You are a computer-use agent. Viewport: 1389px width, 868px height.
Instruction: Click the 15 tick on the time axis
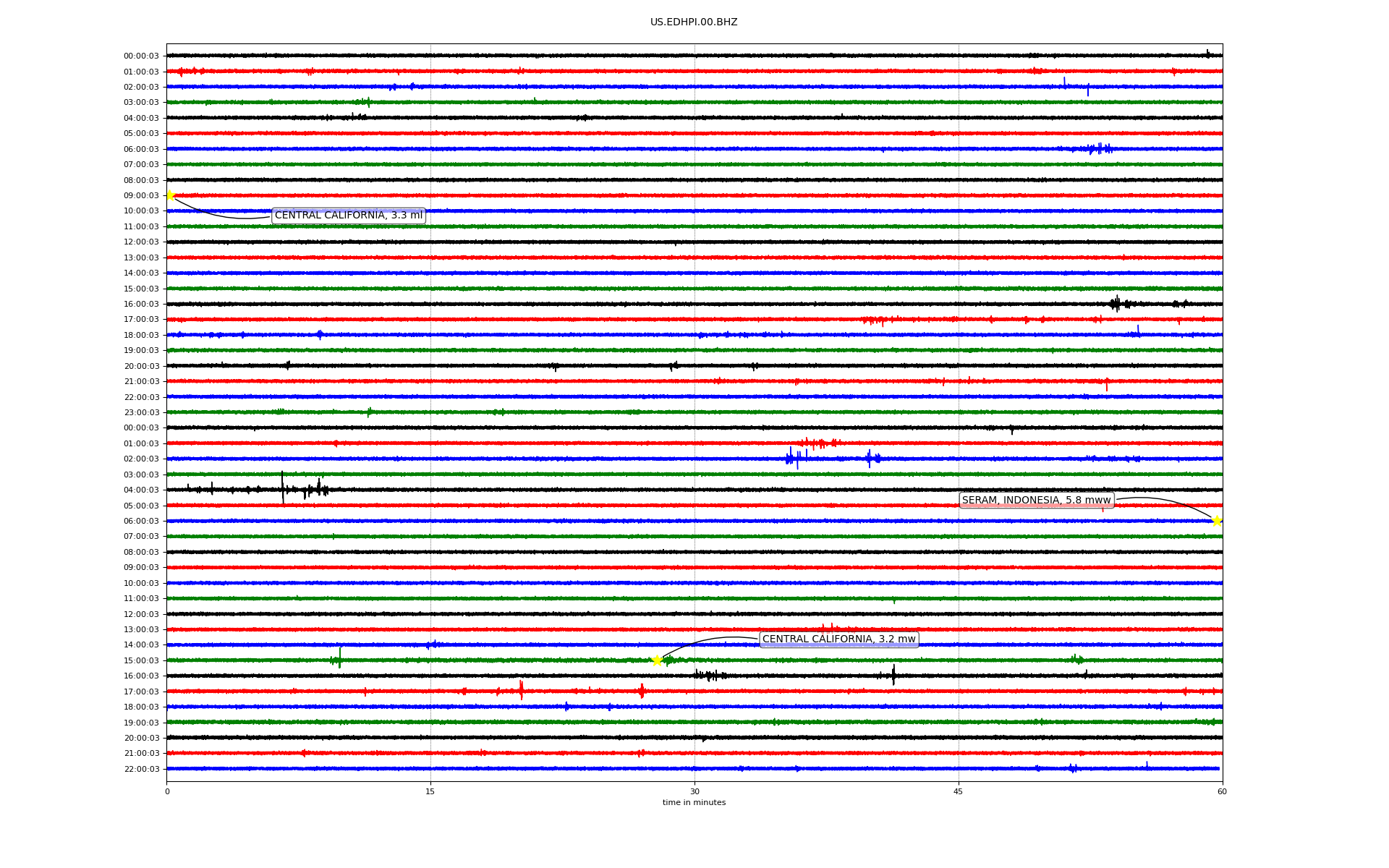click(430, 791)
